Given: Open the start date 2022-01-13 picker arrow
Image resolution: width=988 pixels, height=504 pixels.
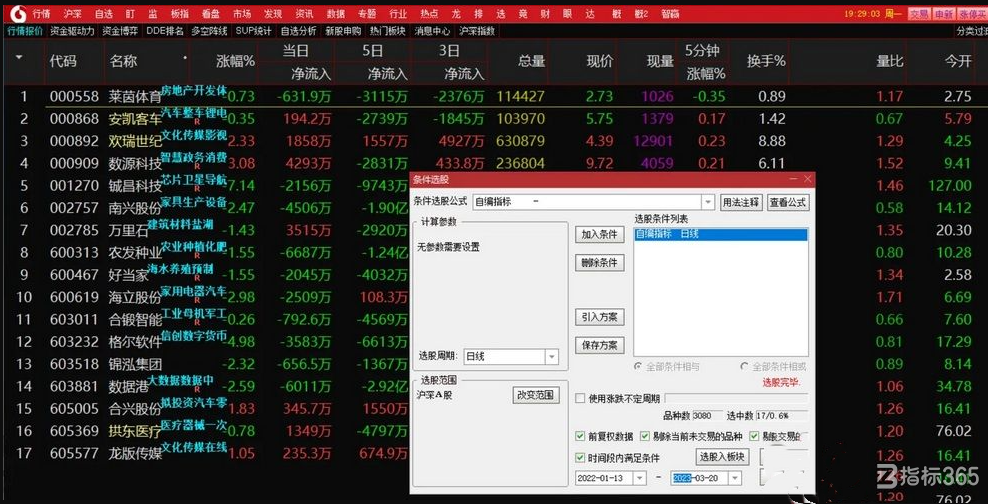Looking at the screenshot, I should [640, 478].
